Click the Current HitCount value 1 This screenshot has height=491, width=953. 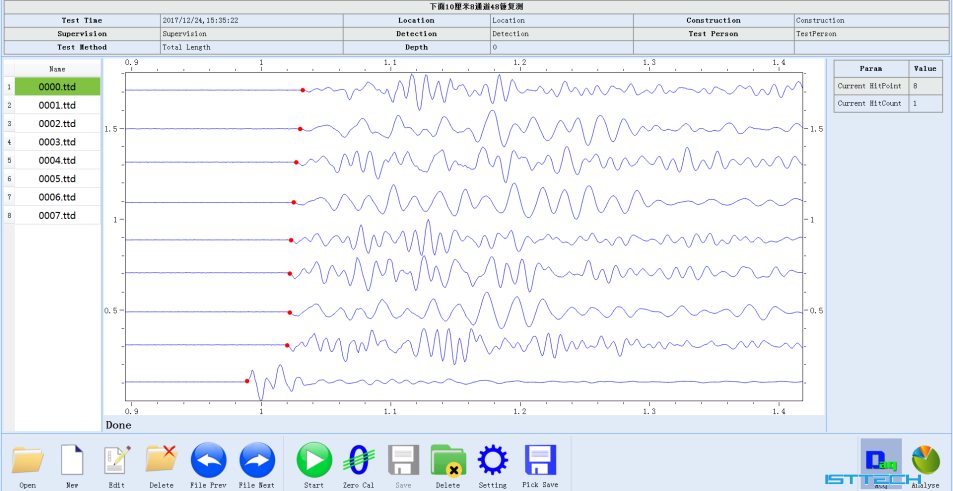(926, 103)
